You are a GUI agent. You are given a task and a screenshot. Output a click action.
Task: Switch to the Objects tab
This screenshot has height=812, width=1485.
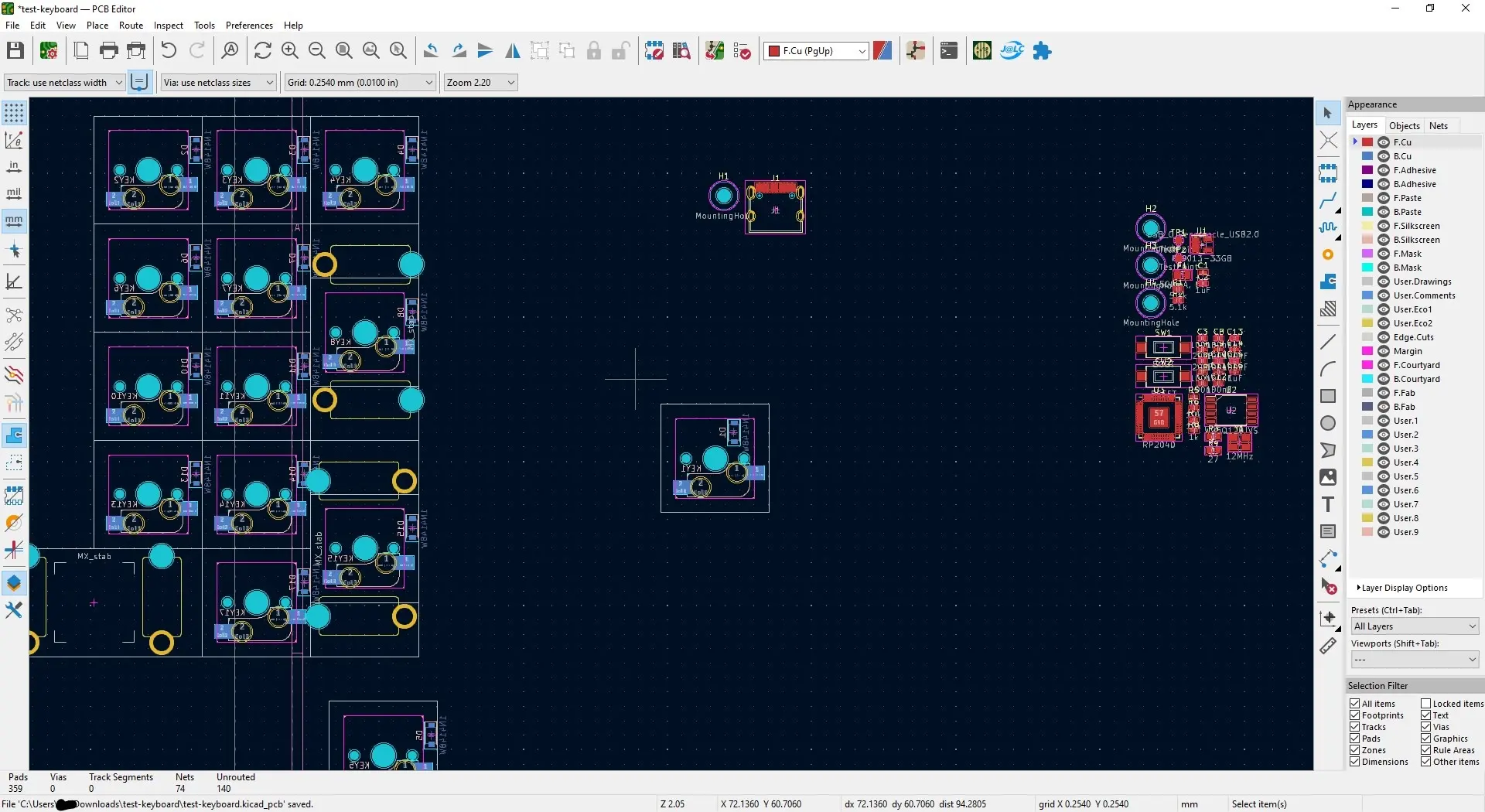coord(1404,126)
